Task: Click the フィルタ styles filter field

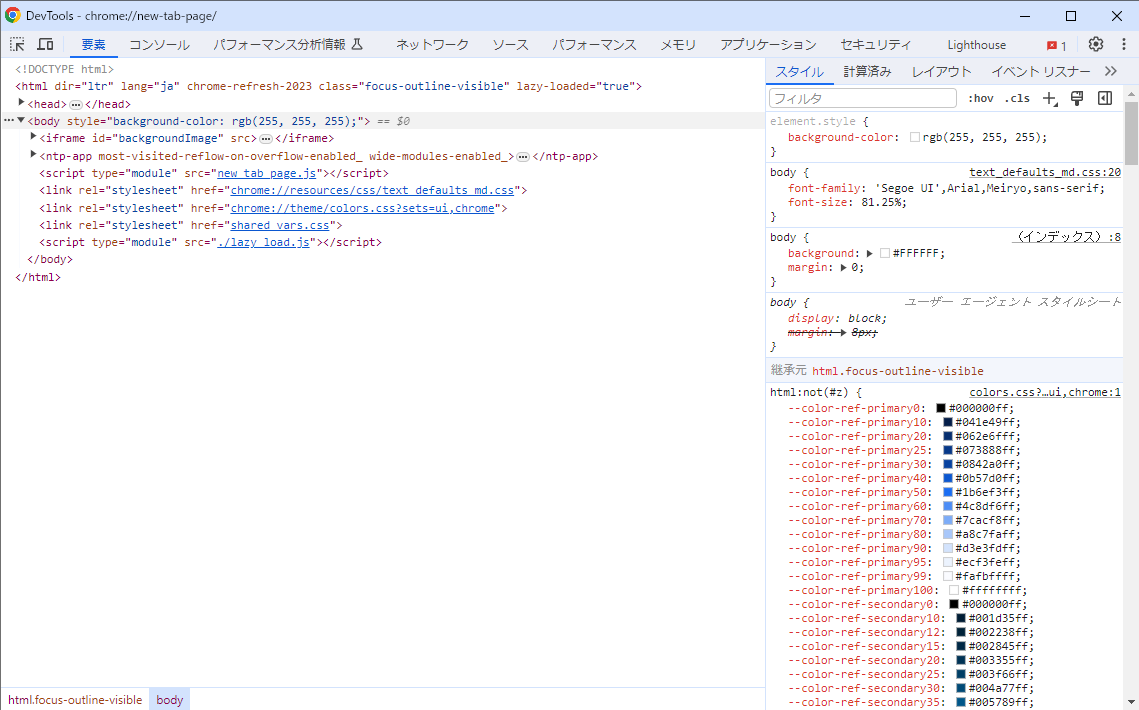Action: (x=862, y=98)
